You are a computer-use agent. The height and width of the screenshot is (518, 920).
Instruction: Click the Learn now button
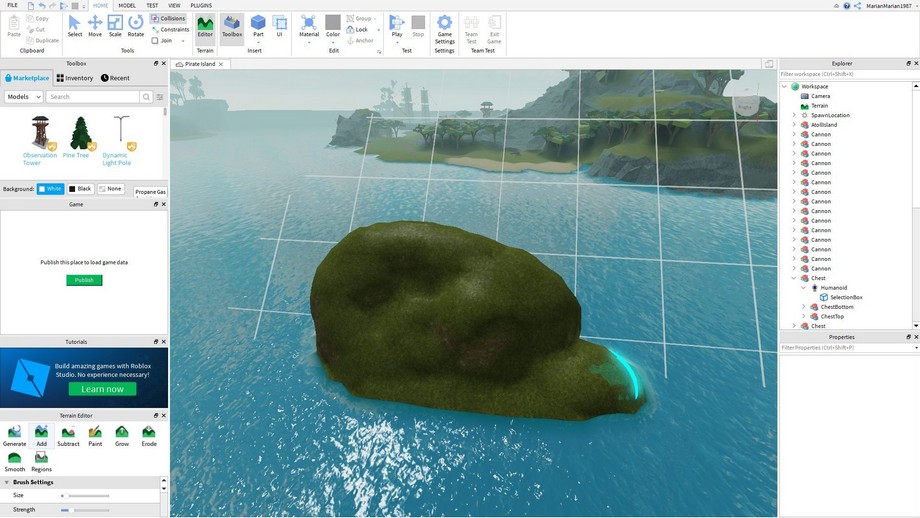pyautogui.click(x=102, y=389)
